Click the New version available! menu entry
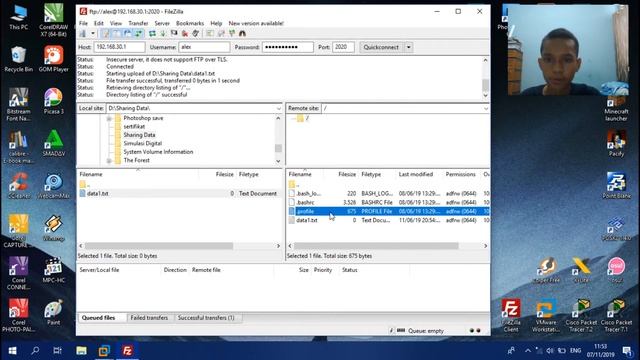 tap(256, 23)
